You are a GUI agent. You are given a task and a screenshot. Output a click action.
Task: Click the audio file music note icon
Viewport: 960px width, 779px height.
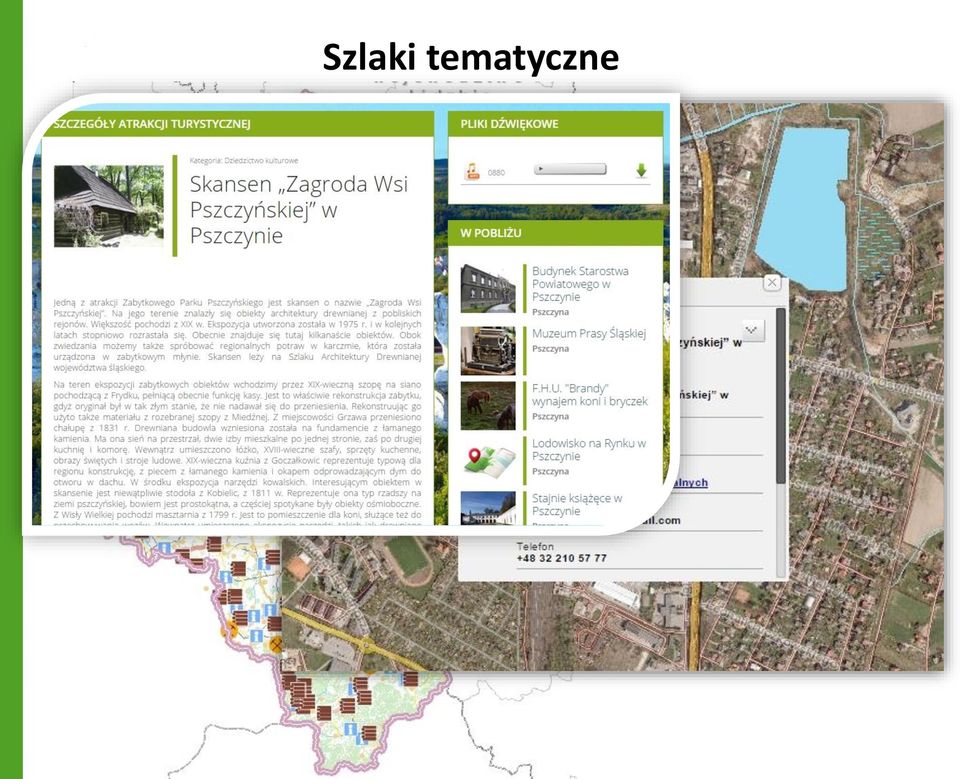(471, 171)
